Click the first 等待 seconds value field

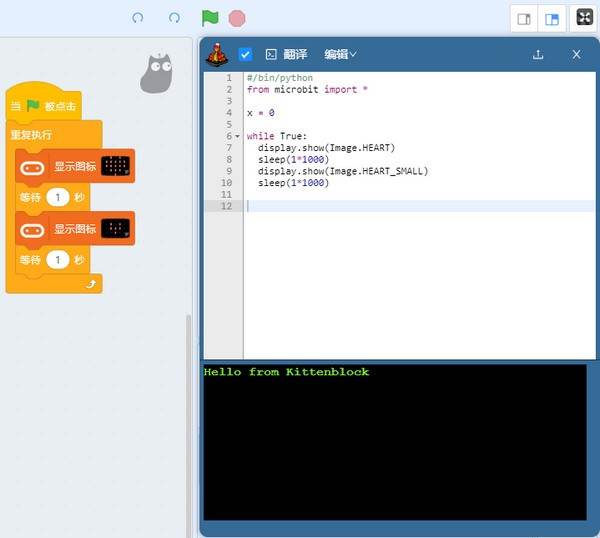(x=58, y=197)
